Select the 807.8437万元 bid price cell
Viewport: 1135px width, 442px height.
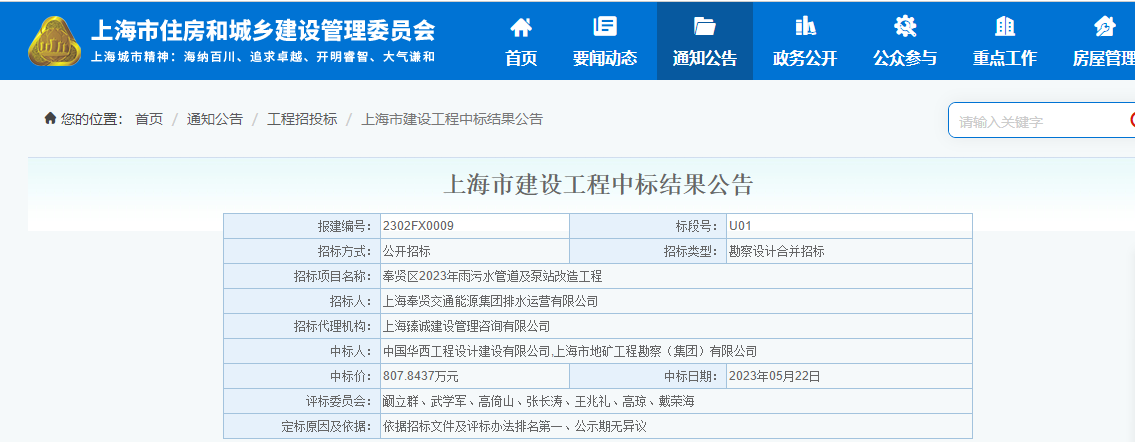click(x=421, y=376)
